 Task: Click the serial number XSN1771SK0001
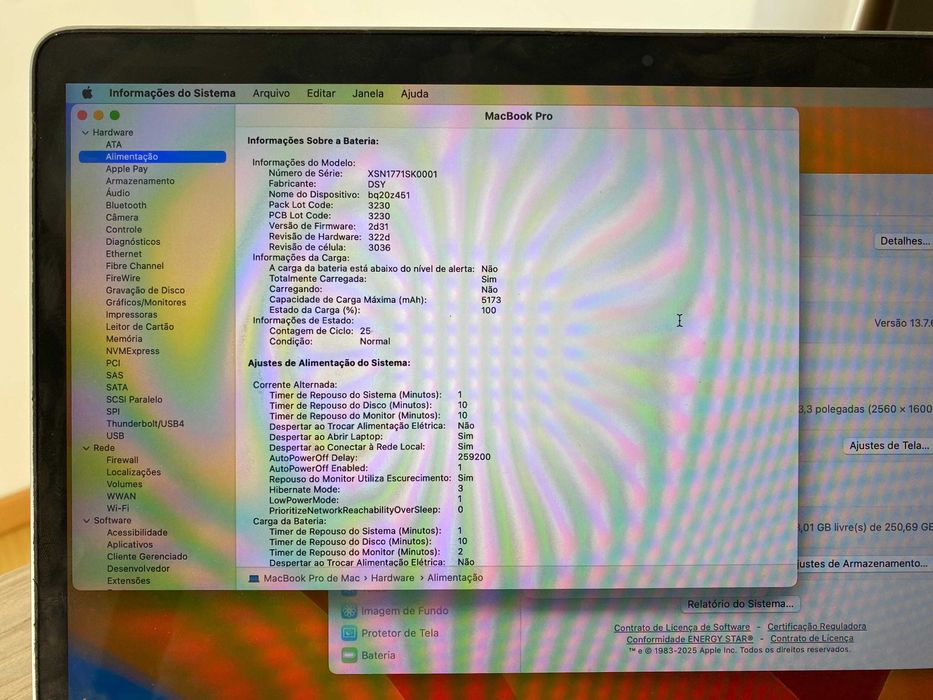(402, 174)
